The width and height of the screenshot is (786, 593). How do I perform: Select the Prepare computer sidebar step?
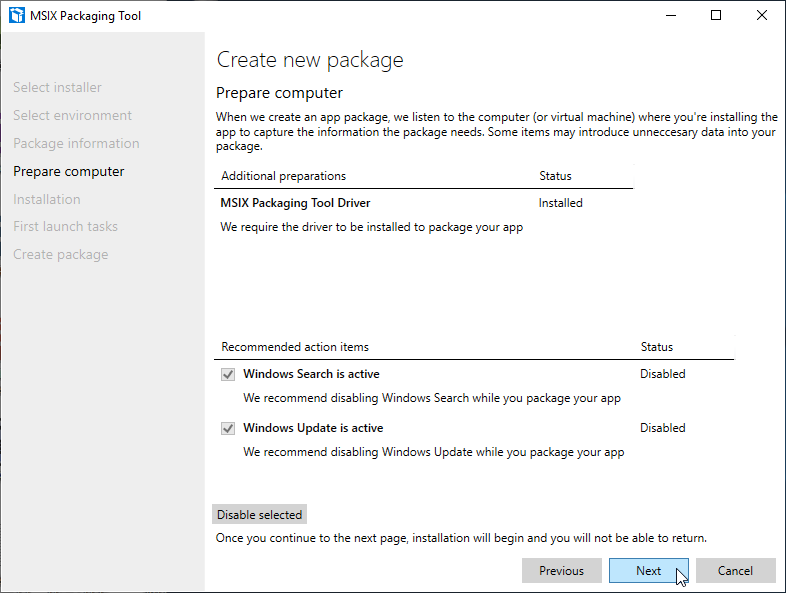69,172
